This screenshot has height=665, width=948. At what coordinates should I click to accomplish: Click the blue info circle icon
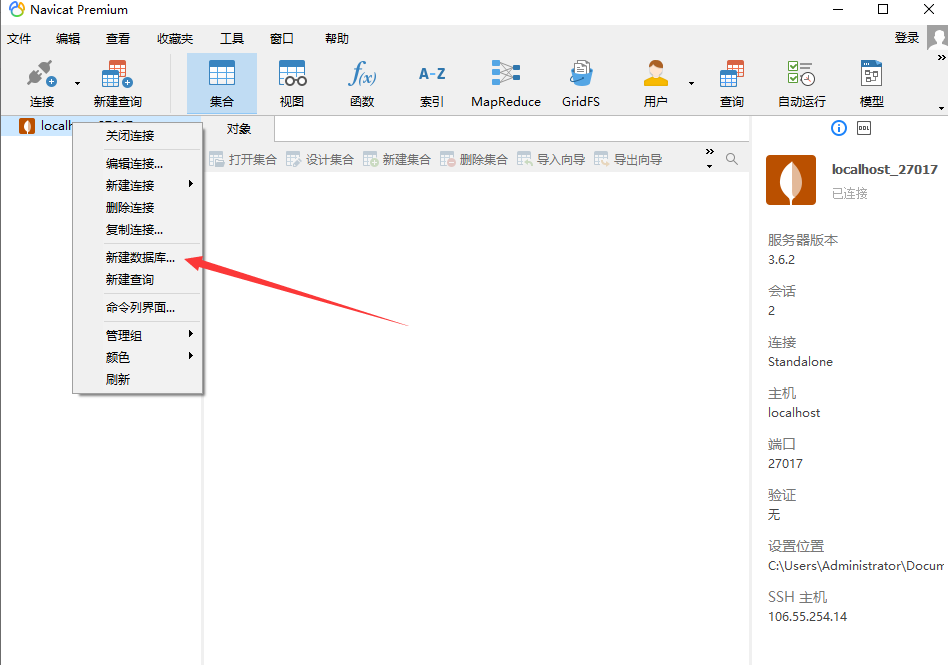837,127
